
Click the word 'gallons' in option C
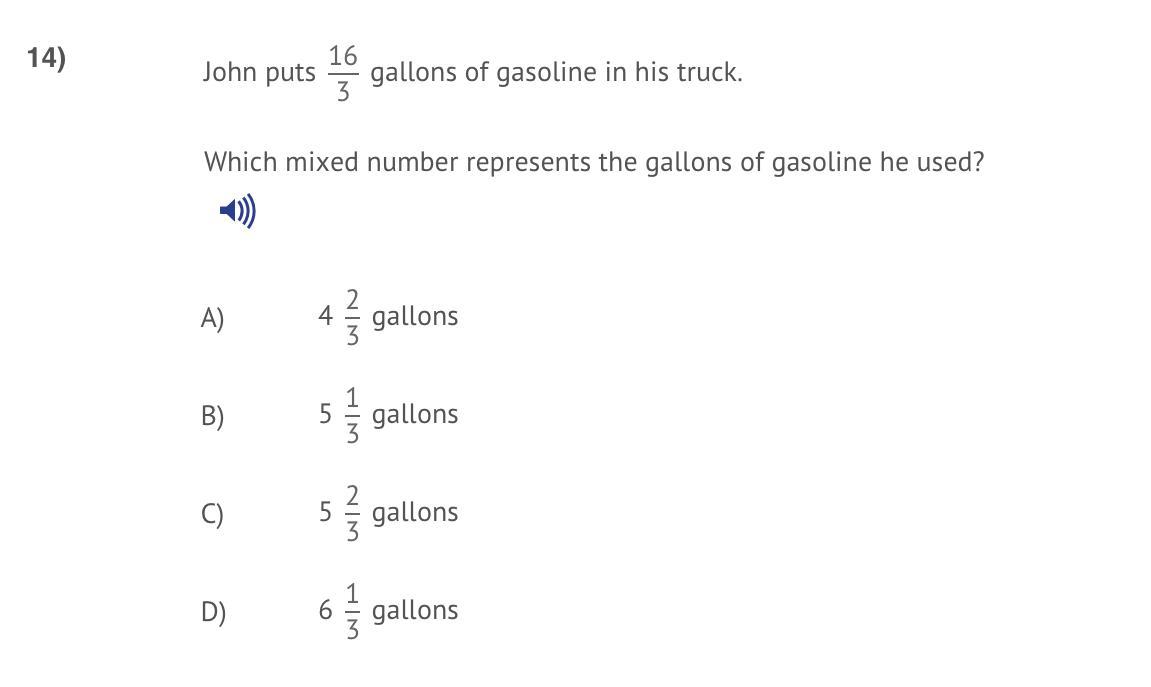point(415,512)
